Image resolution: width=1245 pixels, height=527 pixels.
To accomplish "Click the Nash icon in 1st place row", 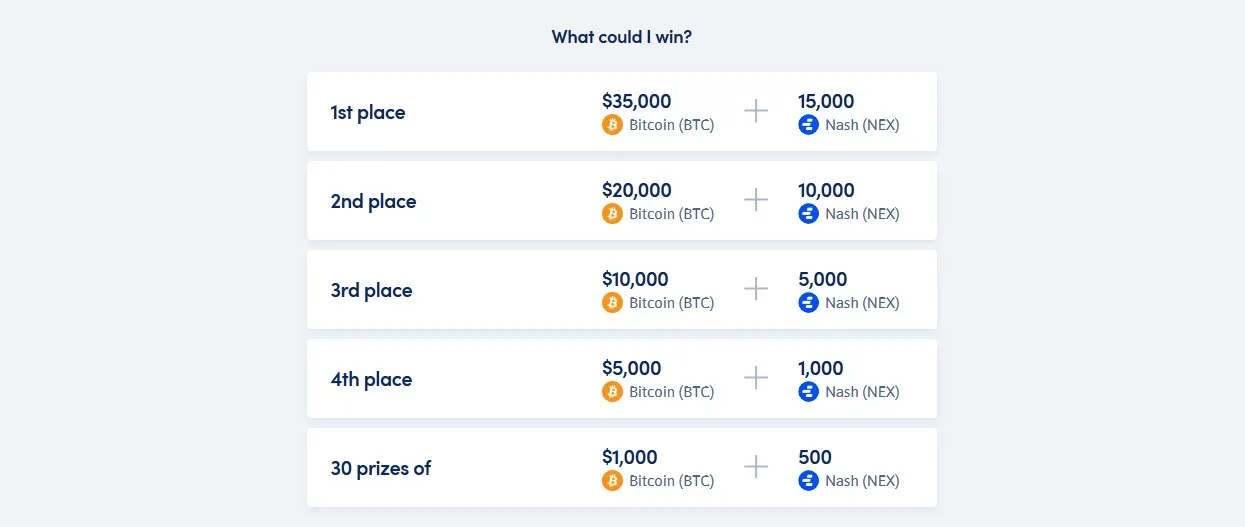I will point(808,125).
